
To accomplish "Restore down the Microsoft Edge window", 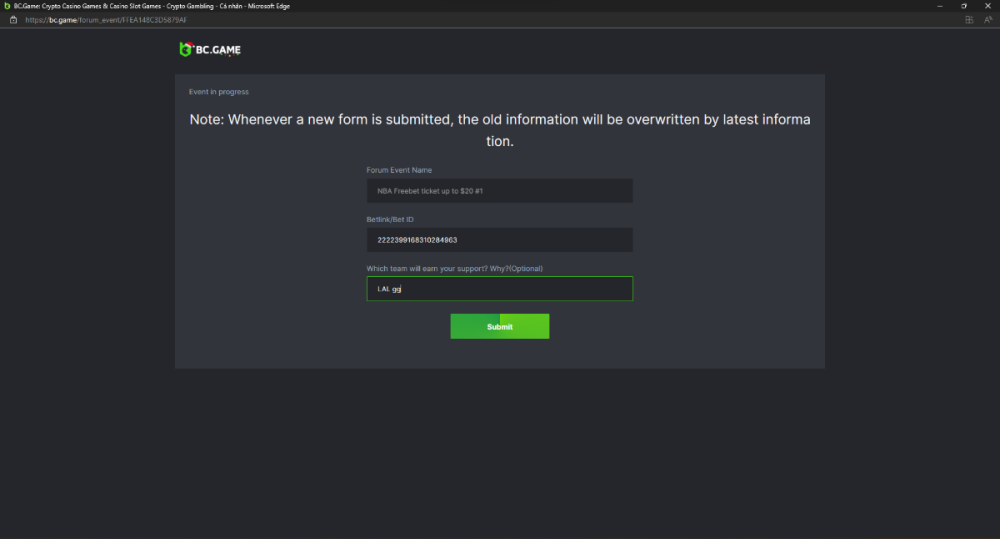I will tap(964, 6).
